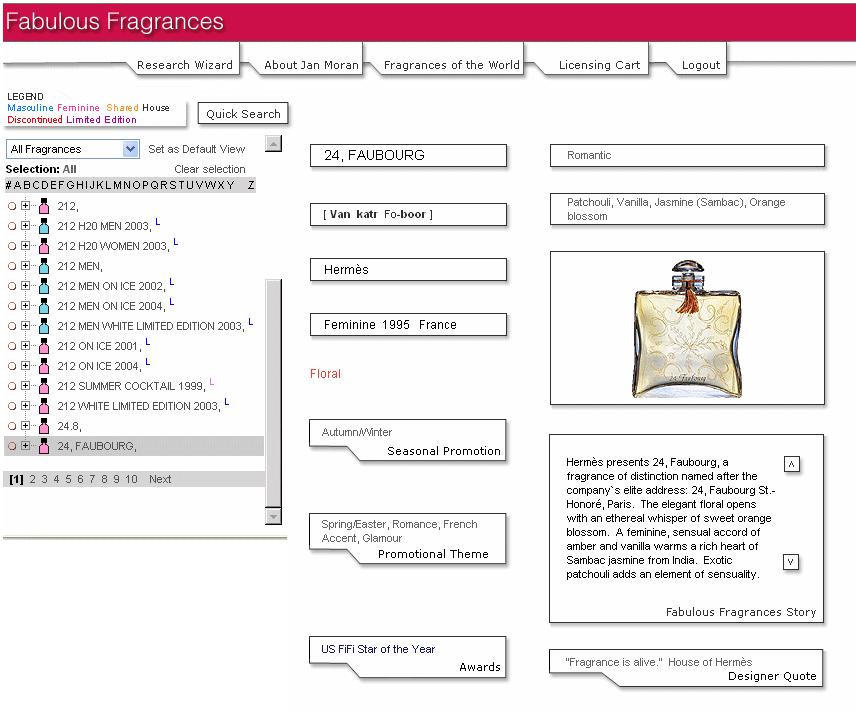
Task: Click the red Floral family label
Action: pyautogui.click(x=325, y=374)
